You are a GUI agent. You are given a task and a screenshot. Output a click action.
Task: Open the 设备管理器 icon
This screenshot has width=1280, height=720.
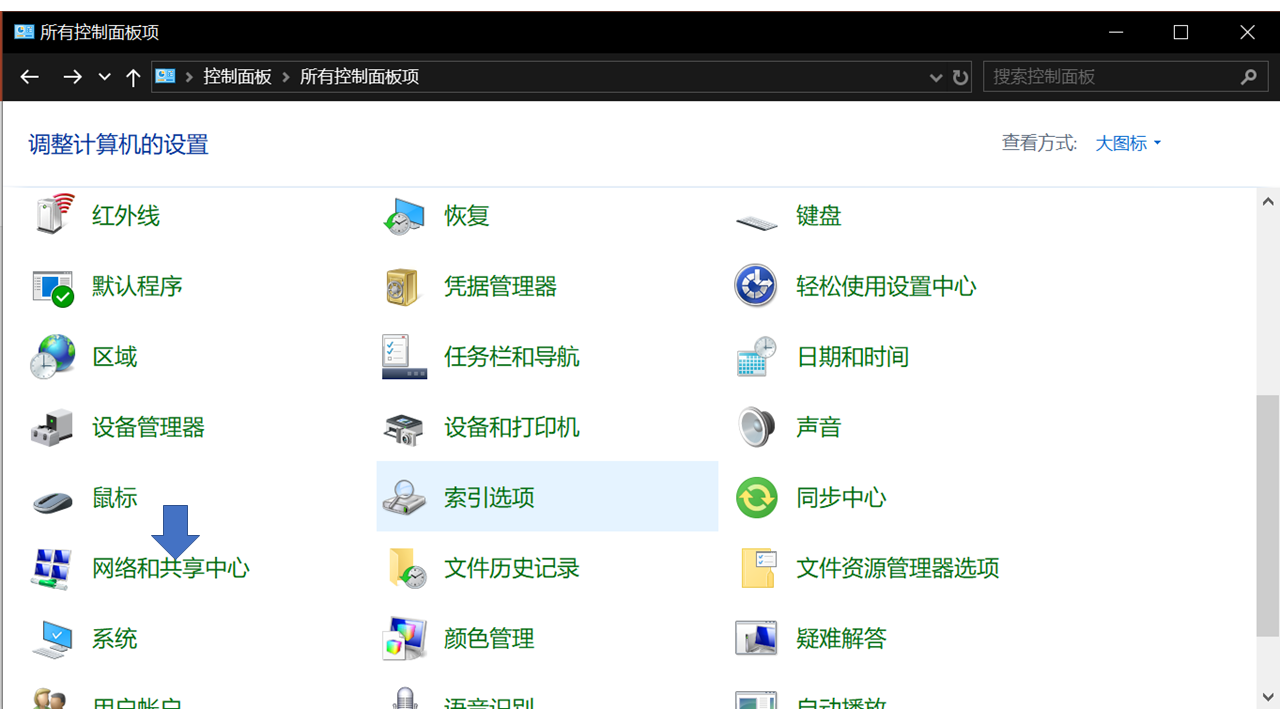[x=52, y=428]
